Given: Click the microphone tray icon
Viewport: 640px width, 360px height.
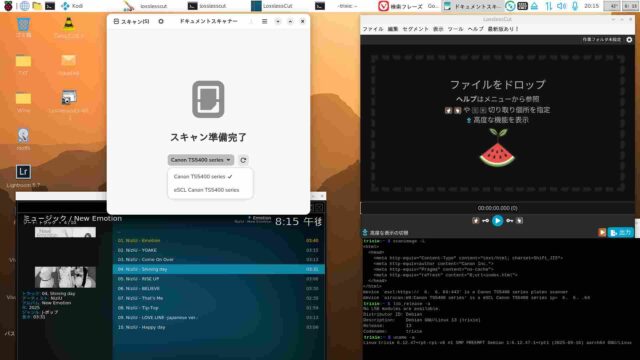Looking at the screenshot, I should [575, 6].
